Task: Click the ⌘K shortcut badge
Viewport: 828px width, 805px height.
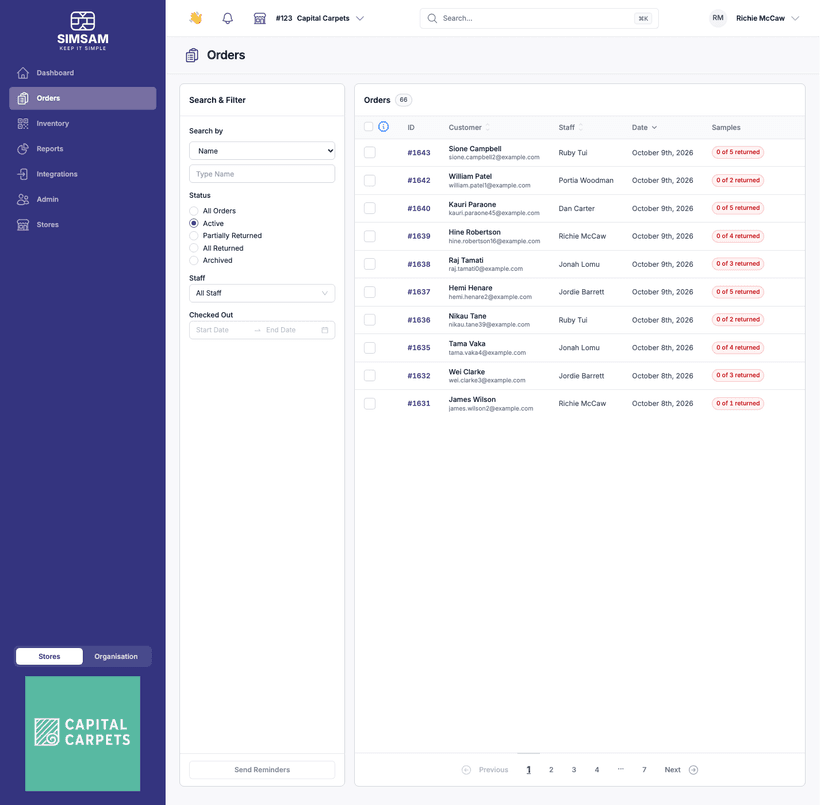Action: [x=643, y=18]
